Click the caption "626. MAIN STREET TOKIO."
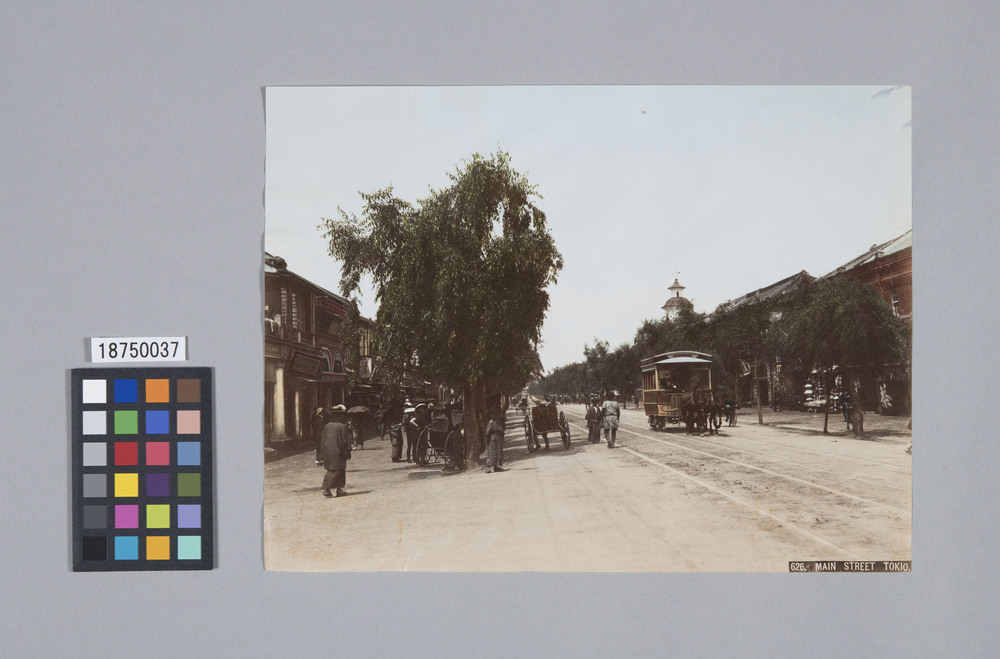This screenshot has height=659, width=1000. click(x=849, y=566)
